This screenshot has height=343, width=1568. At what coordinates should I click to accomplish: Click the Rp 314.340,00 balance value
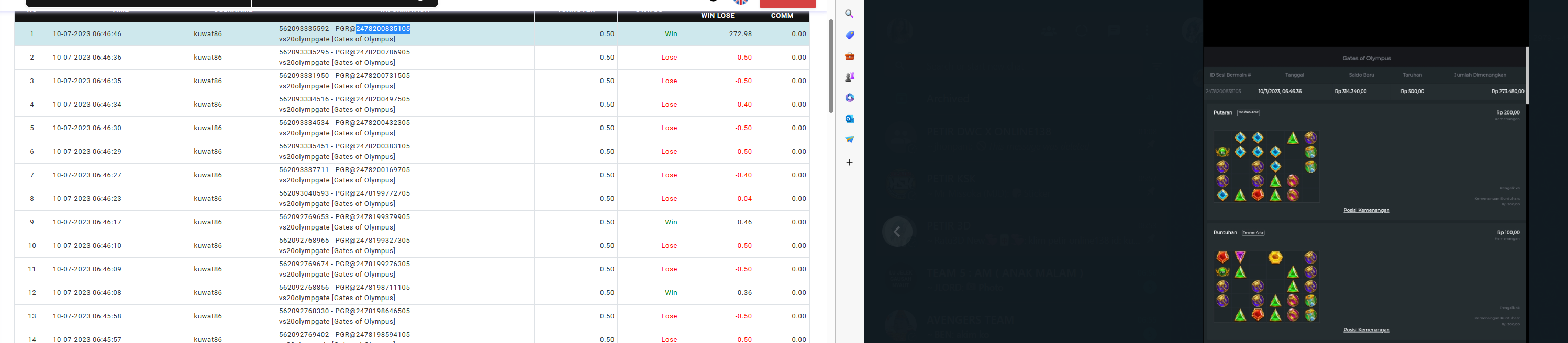(1350, 91)
